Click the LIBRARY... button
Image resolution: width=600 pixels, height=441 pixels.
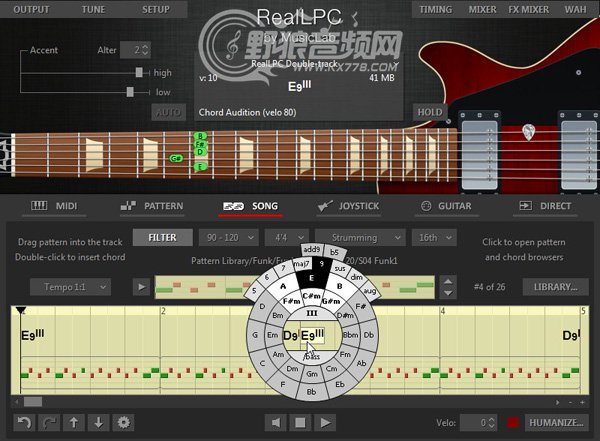556,287
